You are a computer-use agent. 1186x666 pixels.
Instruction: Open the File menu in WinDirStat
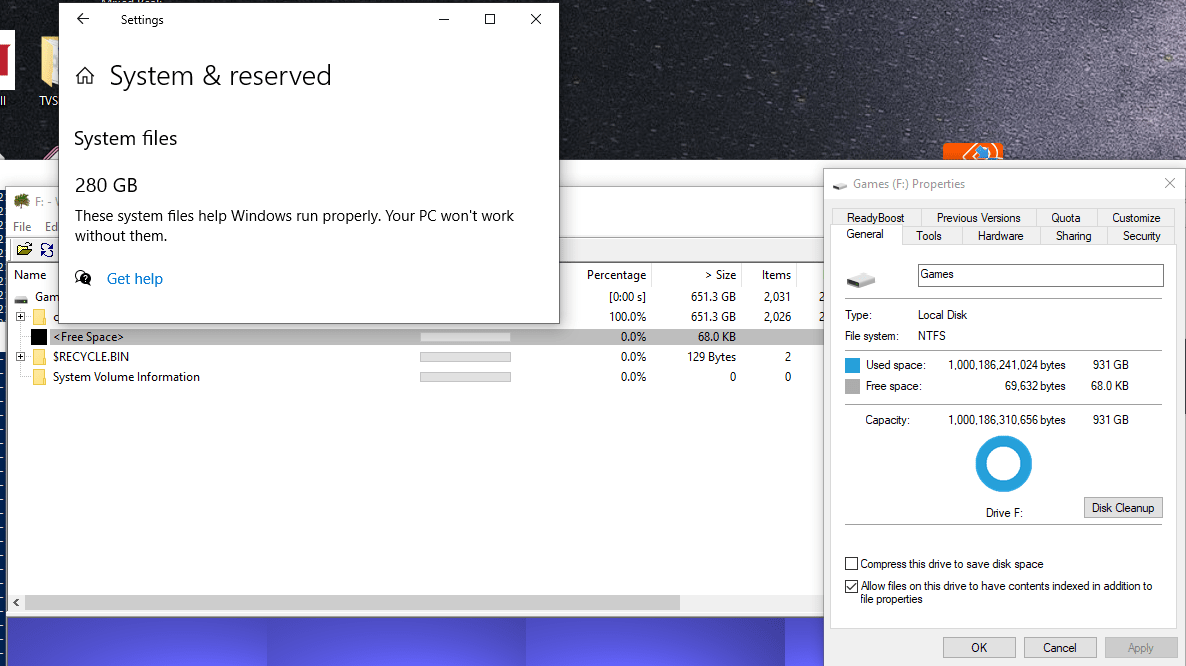(x=22, y=226)
